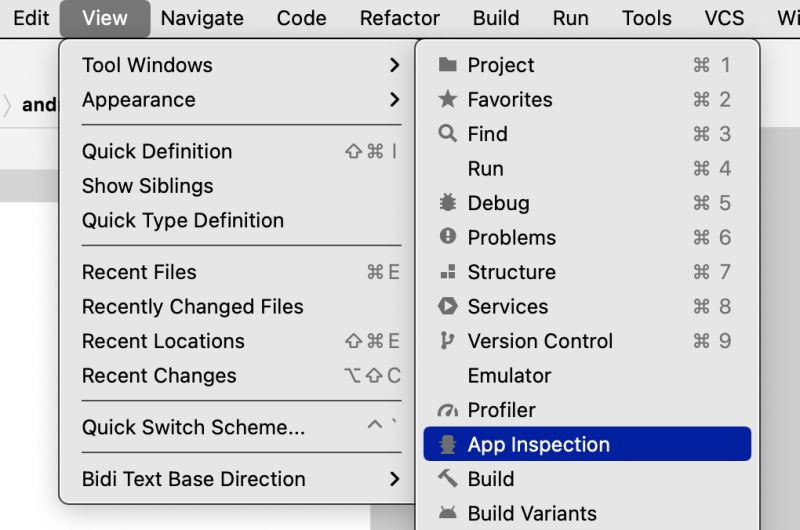The image size is (800, 530).
Task: Select App Inspection tool window
Action: click(538, 445)
